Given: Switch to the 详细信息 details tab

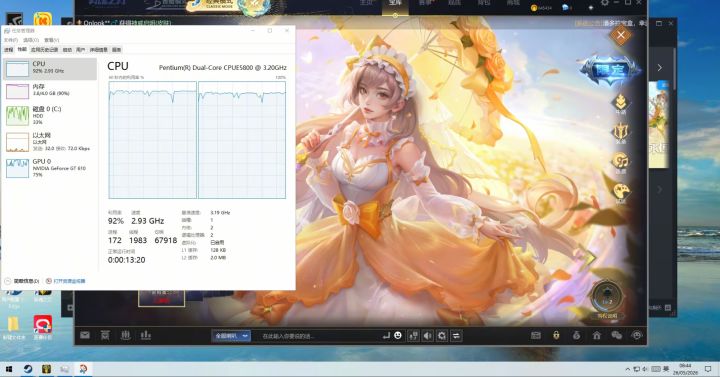Looking at the screenshot, I should pos(98,50).
